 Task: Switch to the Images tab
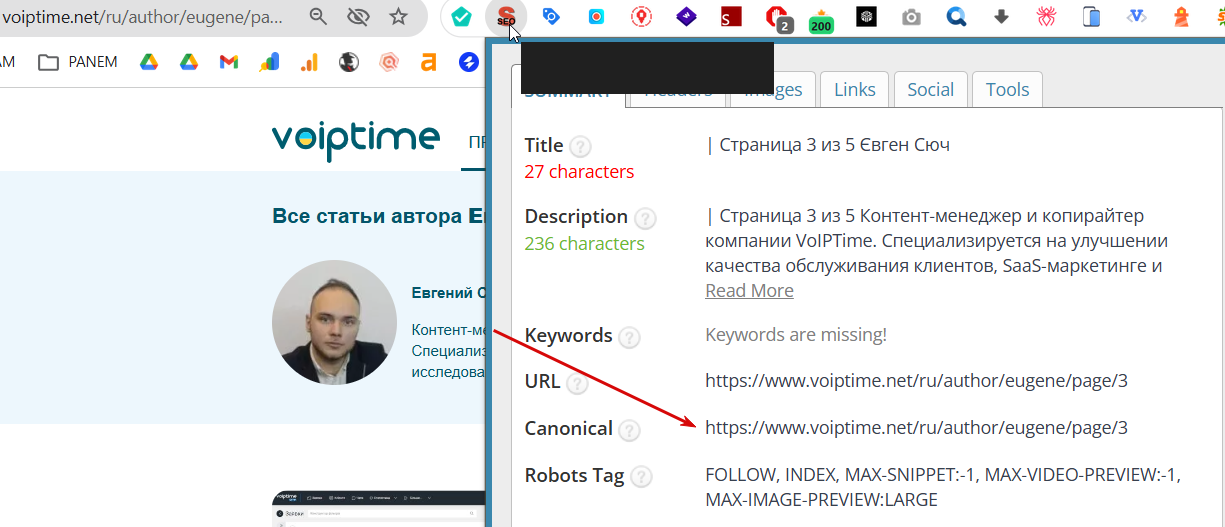[773, 89]
